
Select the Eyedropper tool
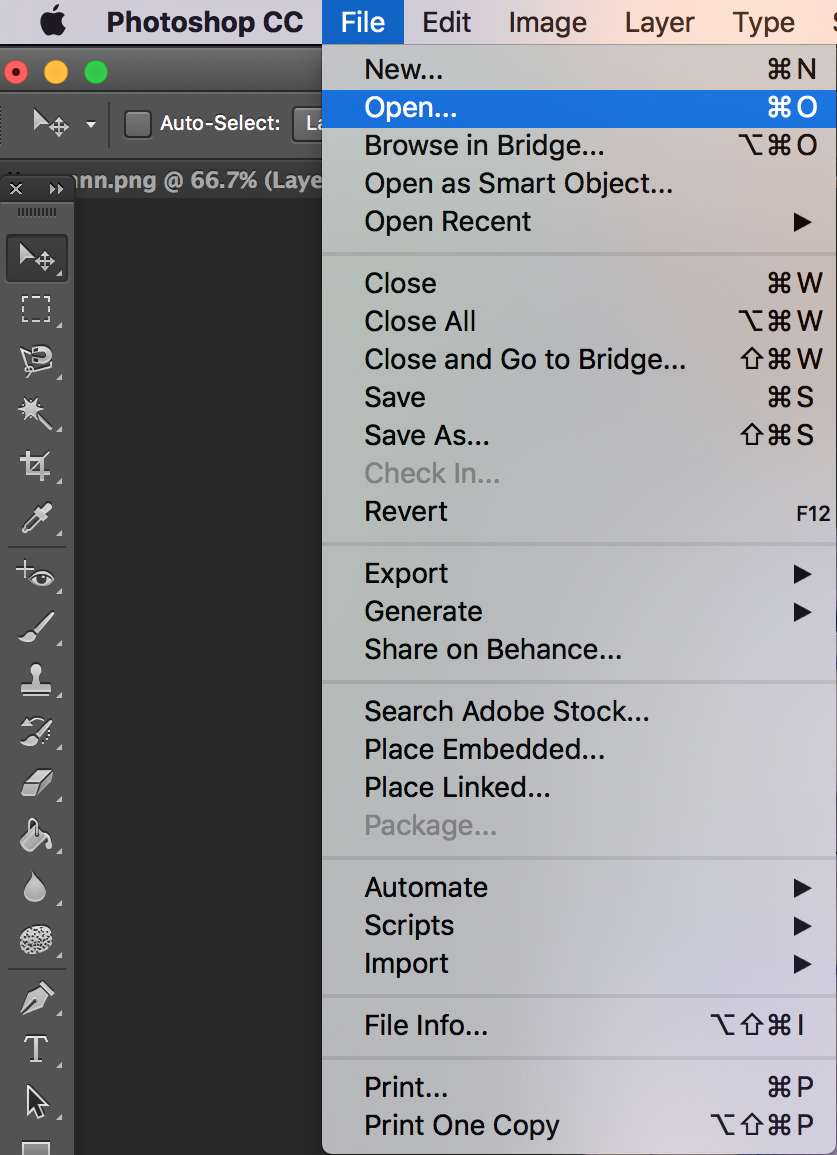[x=36, y=519]
